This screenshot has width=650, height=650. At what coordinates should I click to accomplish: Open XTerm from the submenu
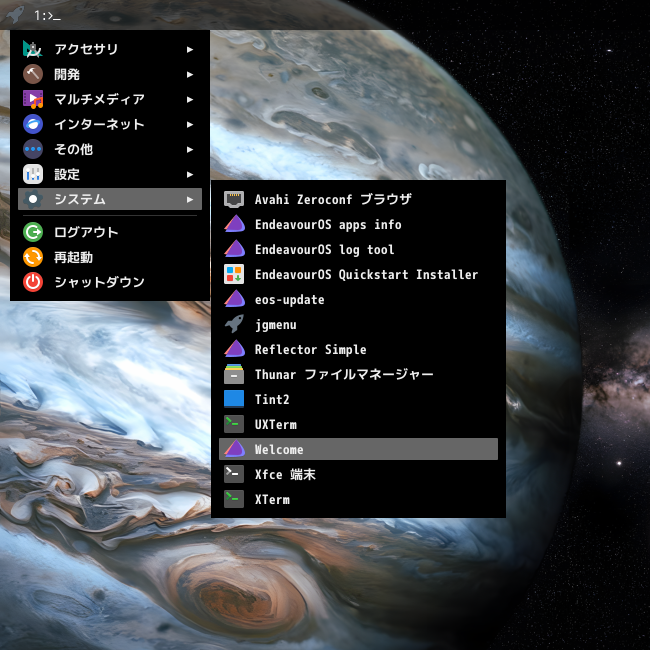(x=358, y=500)
